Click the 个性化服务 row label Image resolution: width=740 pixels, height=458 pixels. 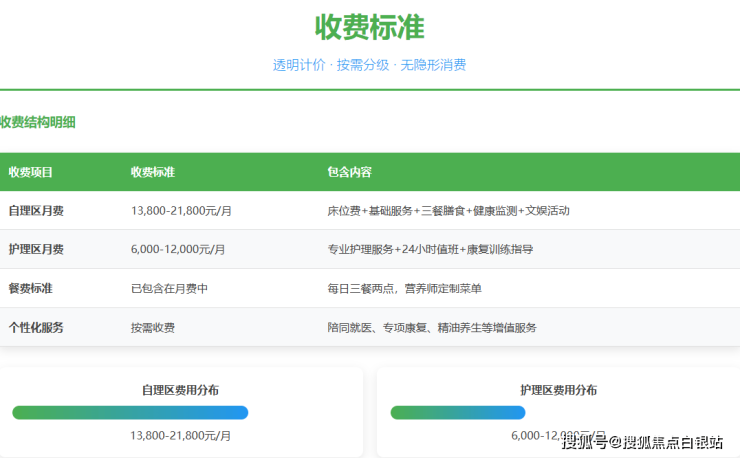pos(36,327)
